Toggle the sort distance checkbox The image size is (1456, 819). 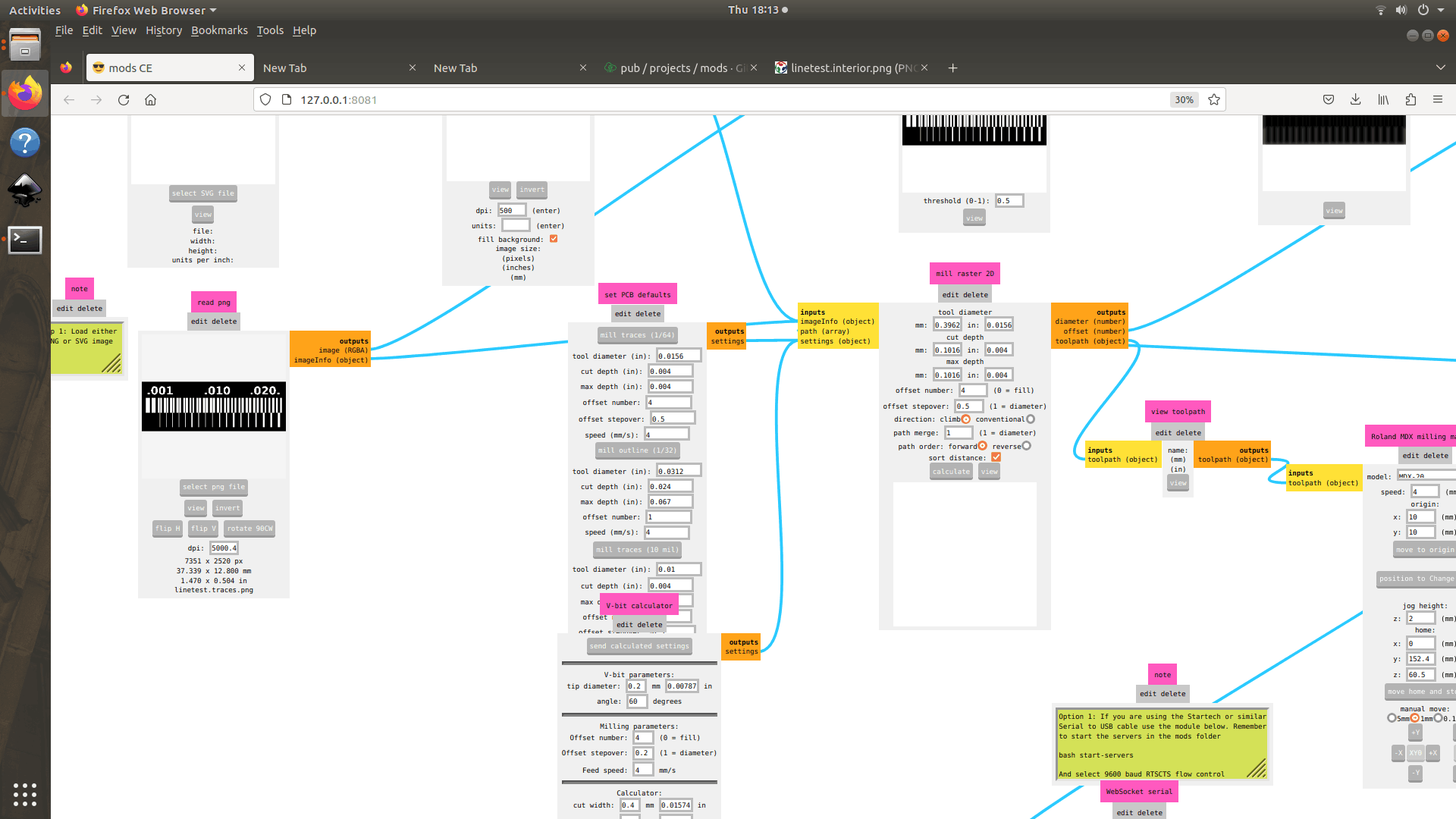[x=996, y=457]
